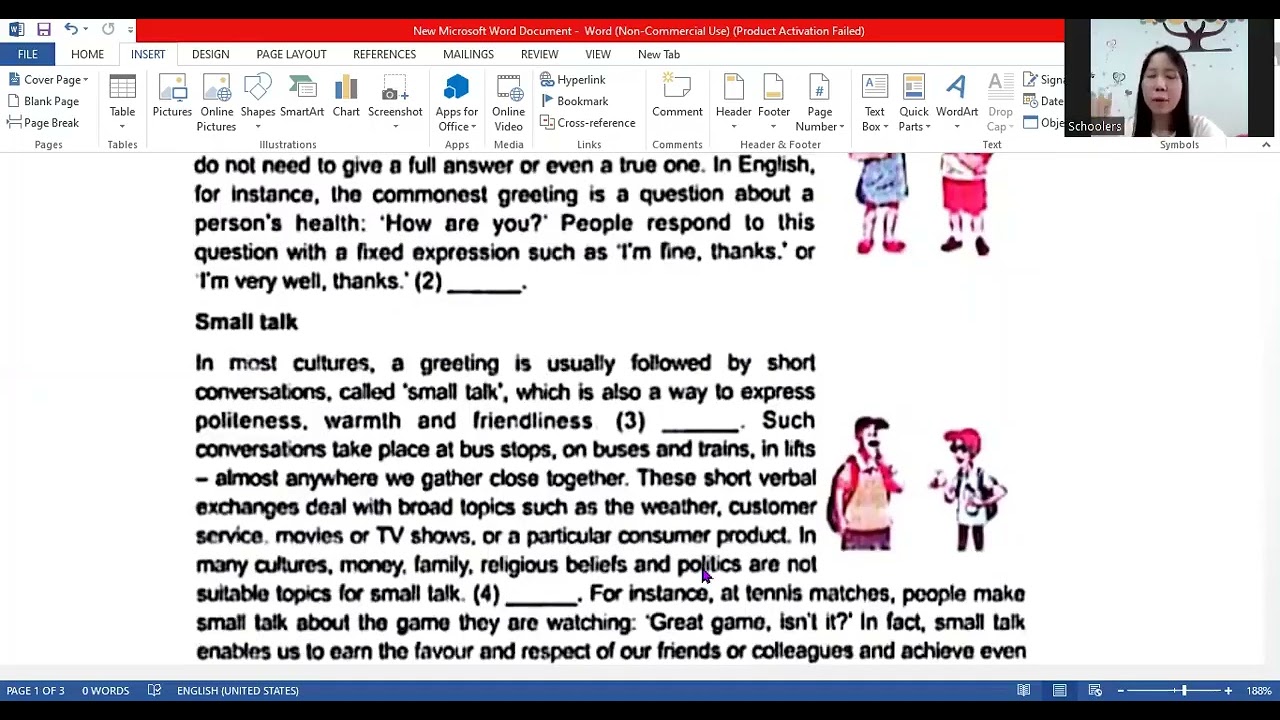
Task: Click the Schoolers webcam video overlay
Action: point(1169,78)
